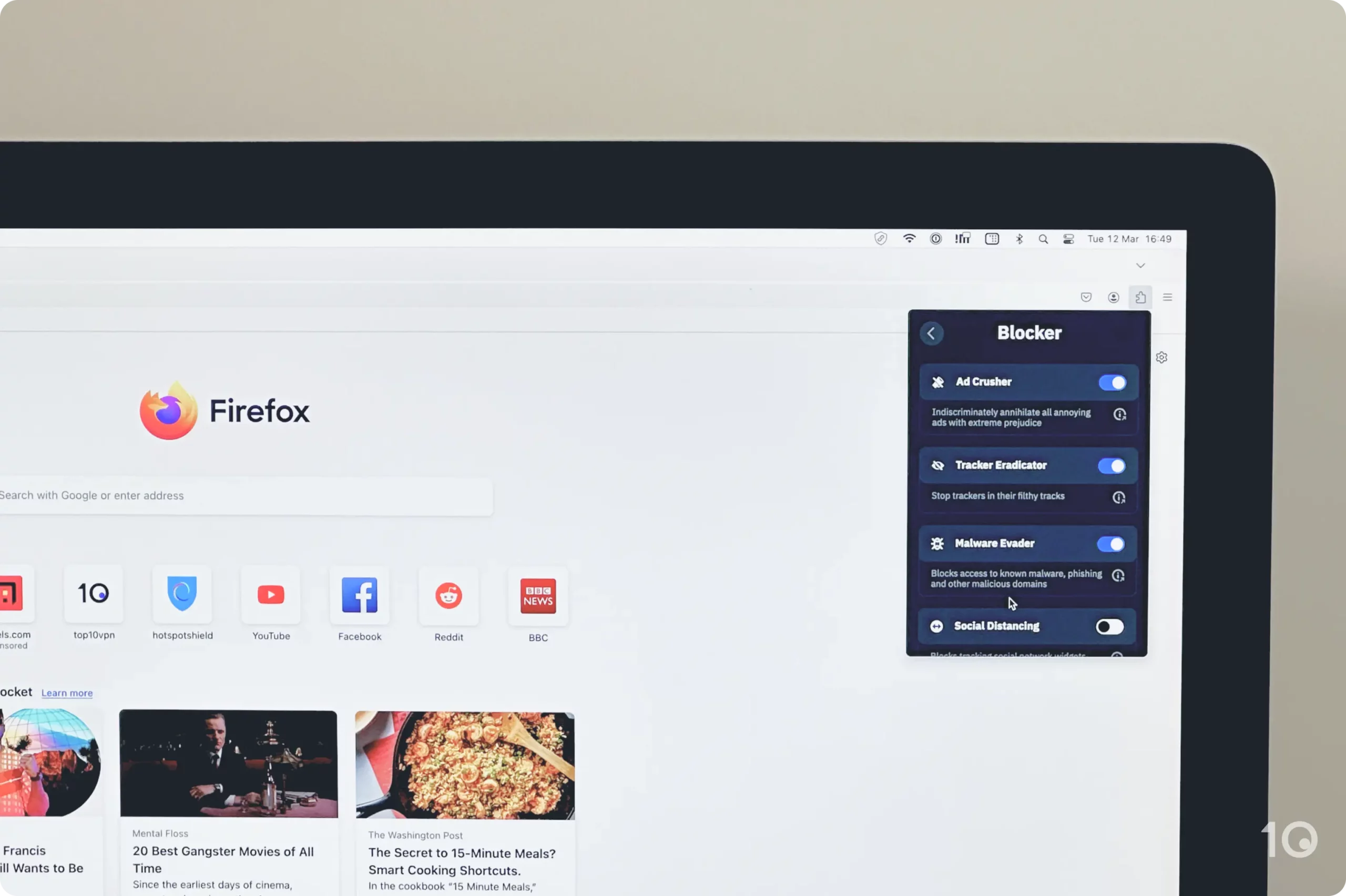This screenshot has height=896, width=1346.
Task: Click the top10vpn icon in shortcuts
Action: 93,594
